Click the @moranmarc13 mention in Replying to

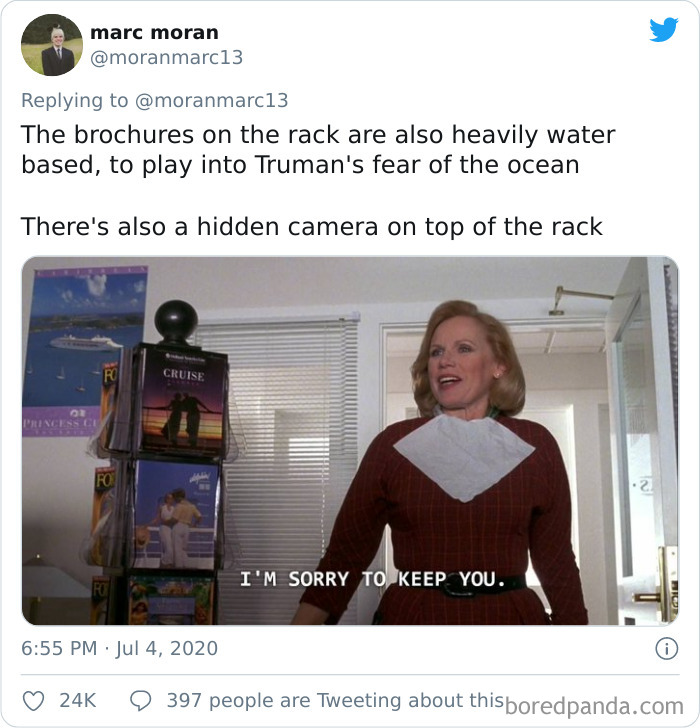pyautogui.click(x=212, y=100)
